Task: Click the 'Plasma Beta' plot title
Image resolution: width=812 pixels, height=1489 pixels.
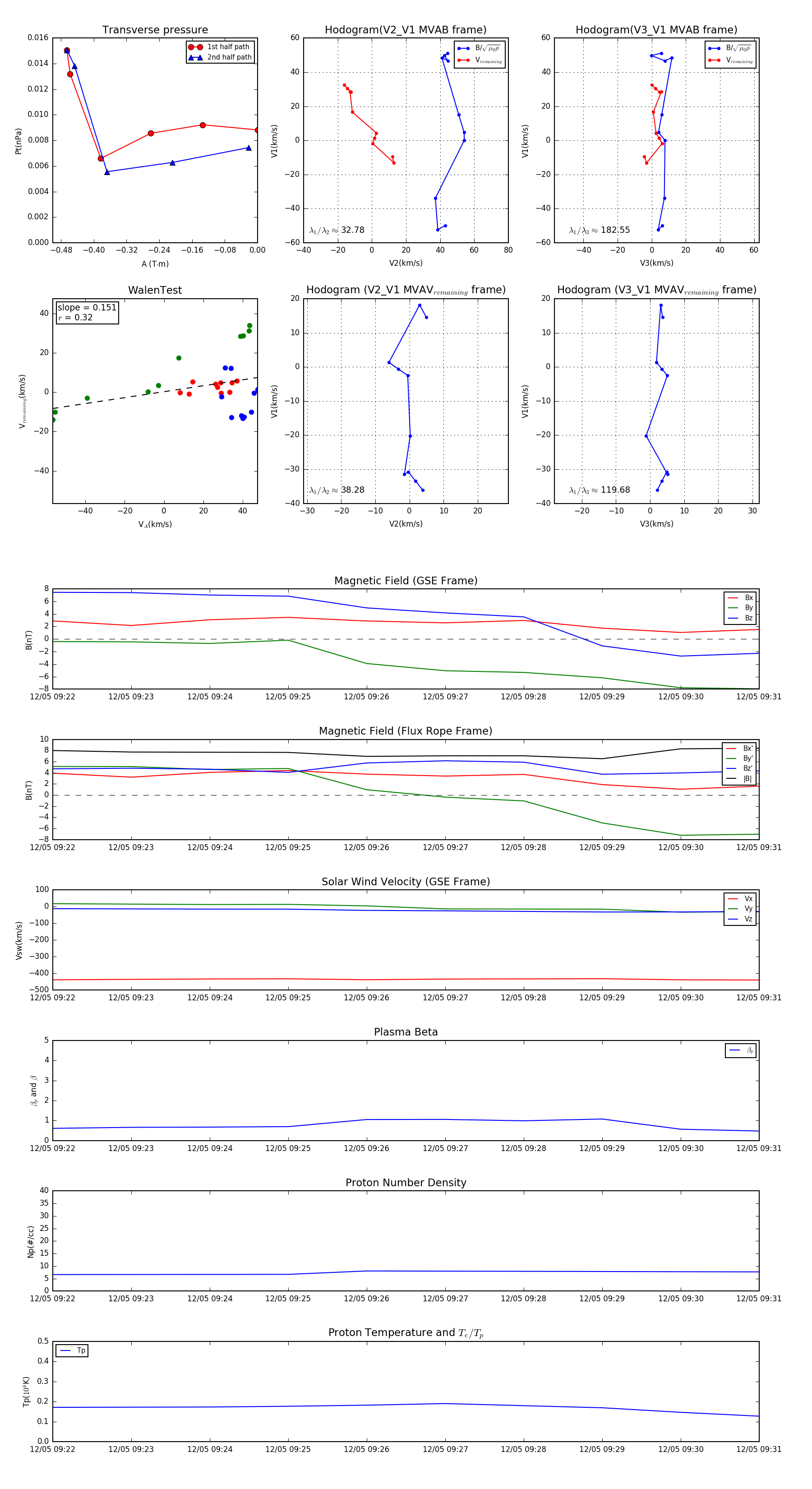Action: (406, 1032)
